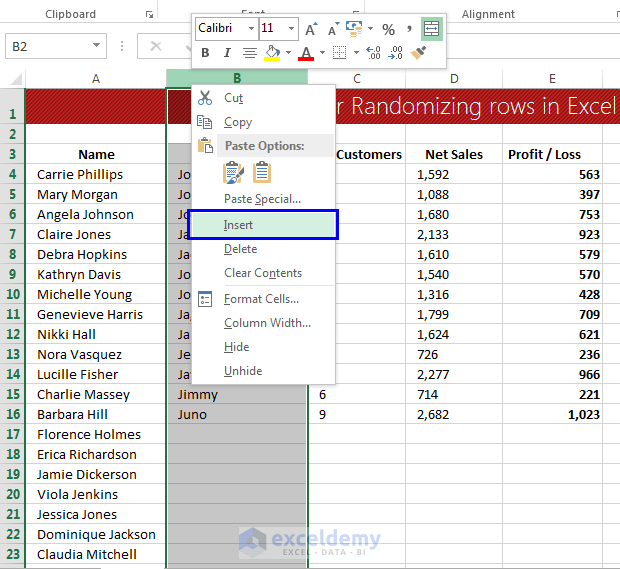Select cell with Dominique Jackson
Viewport: 620px width, 569px height.
pos(96,535)
